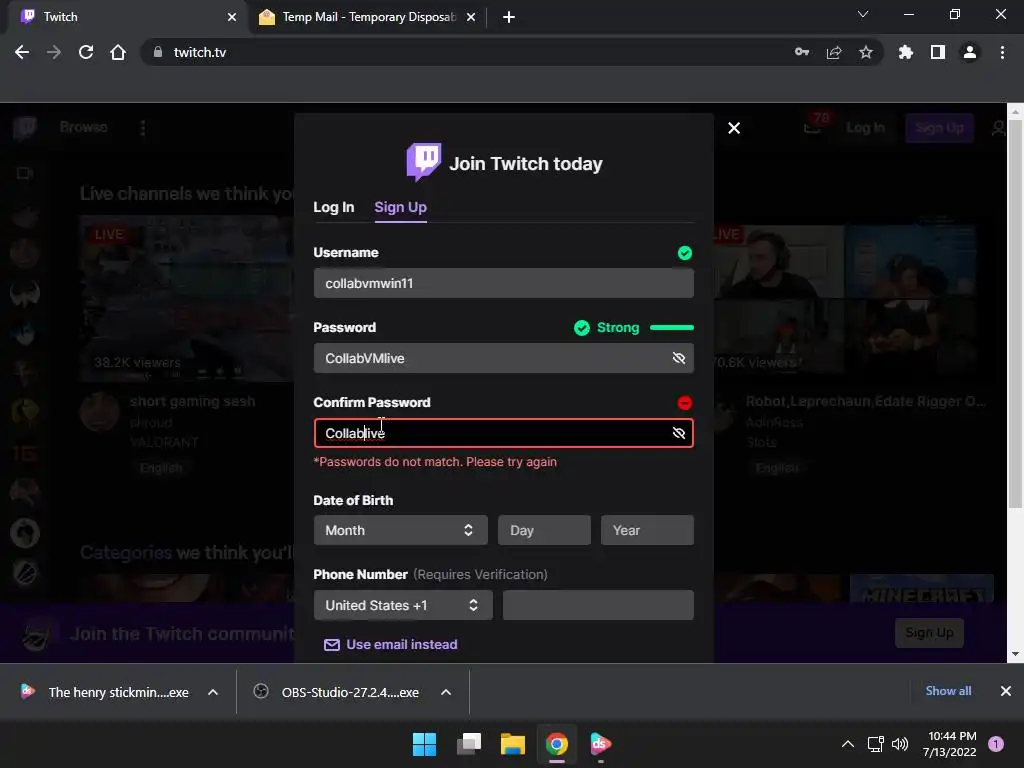
Task: Open the Chrome three-dot menu
Action: pos(1002,52)
